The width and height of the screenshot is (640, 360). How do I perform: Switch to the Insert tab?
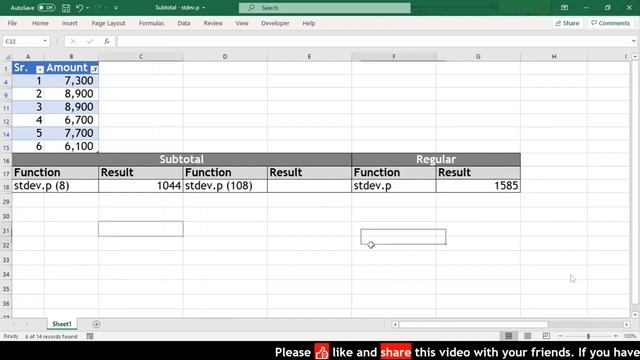[70, 23]
